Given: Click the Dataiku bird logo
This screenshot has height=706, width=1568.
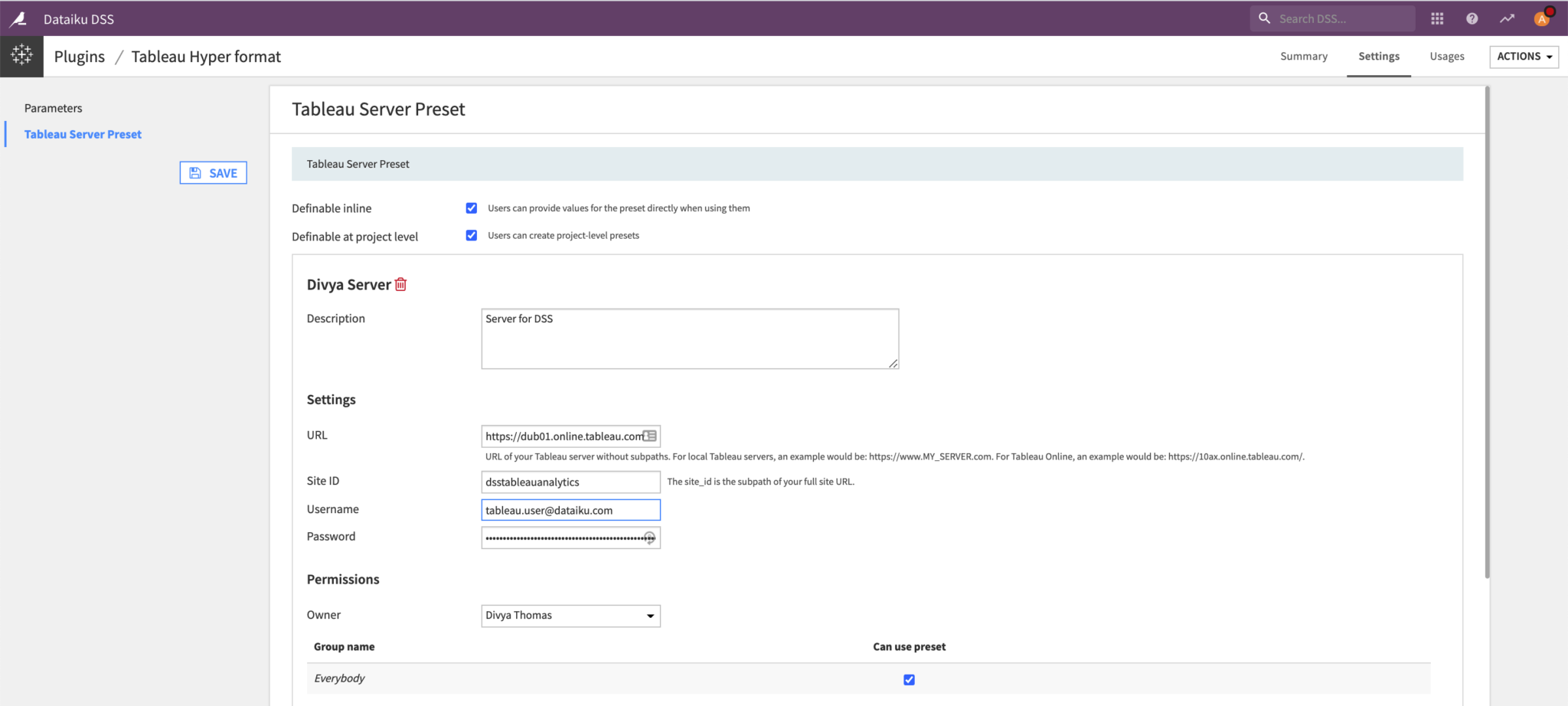Looking at the screenshot, I should point(18,18).
